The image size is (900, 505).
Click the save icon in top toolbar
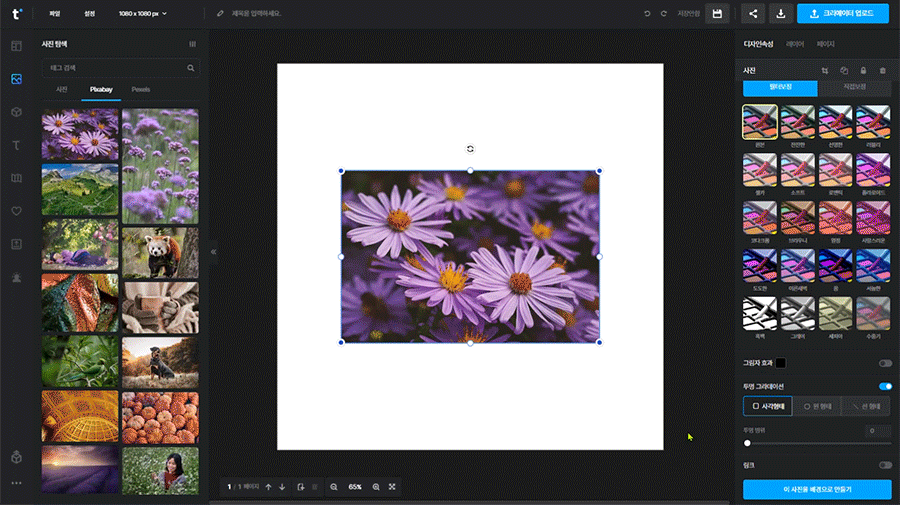[716, 13]
